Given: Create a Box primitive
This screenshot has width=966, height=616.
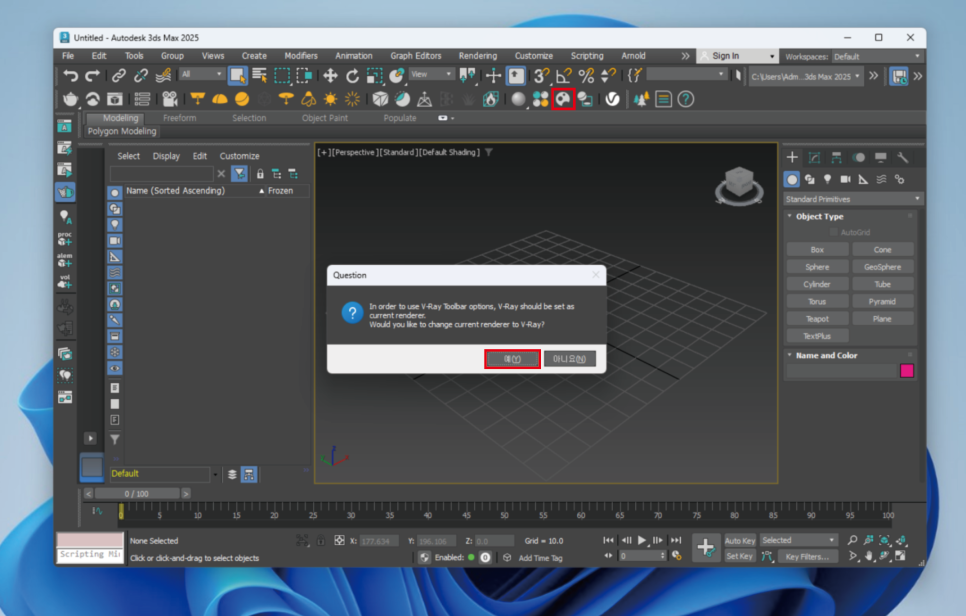Looking at the screenshot, I should (x=817, y=249).
